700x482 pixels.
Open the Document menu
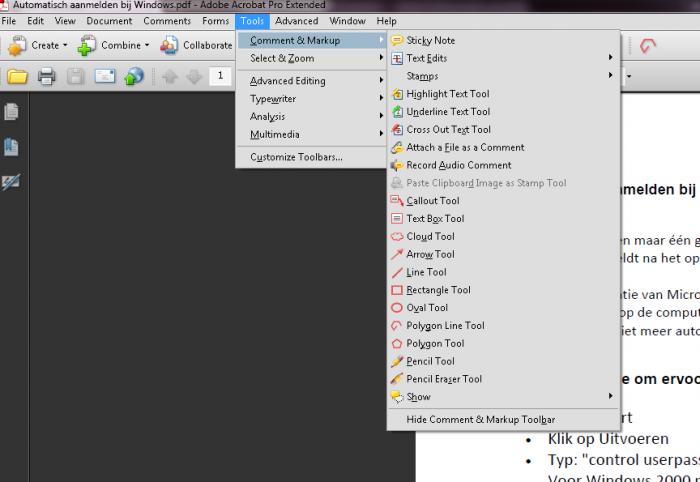pos(109,21)
